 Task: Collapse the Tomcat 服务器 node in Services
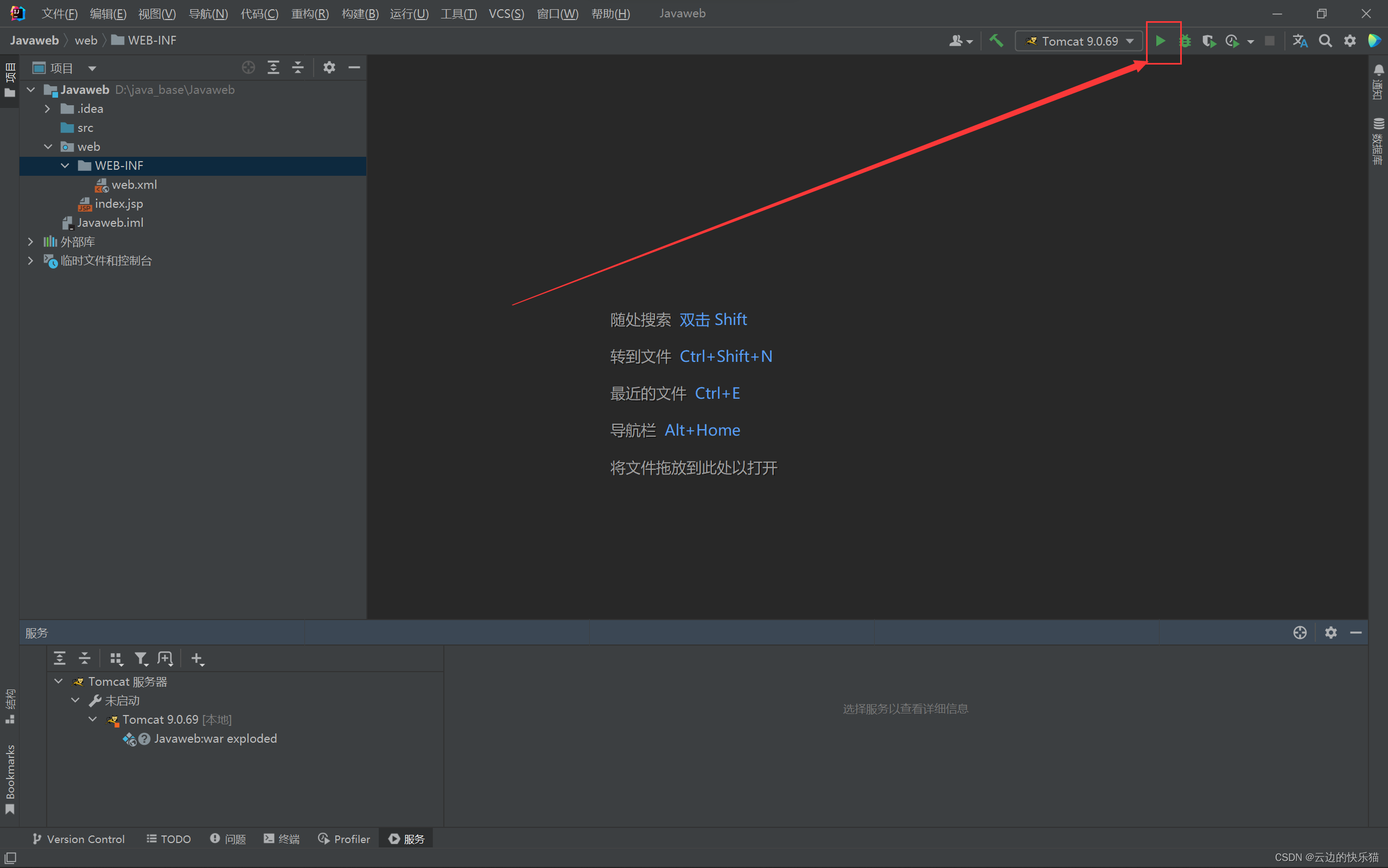click(59, 681)
